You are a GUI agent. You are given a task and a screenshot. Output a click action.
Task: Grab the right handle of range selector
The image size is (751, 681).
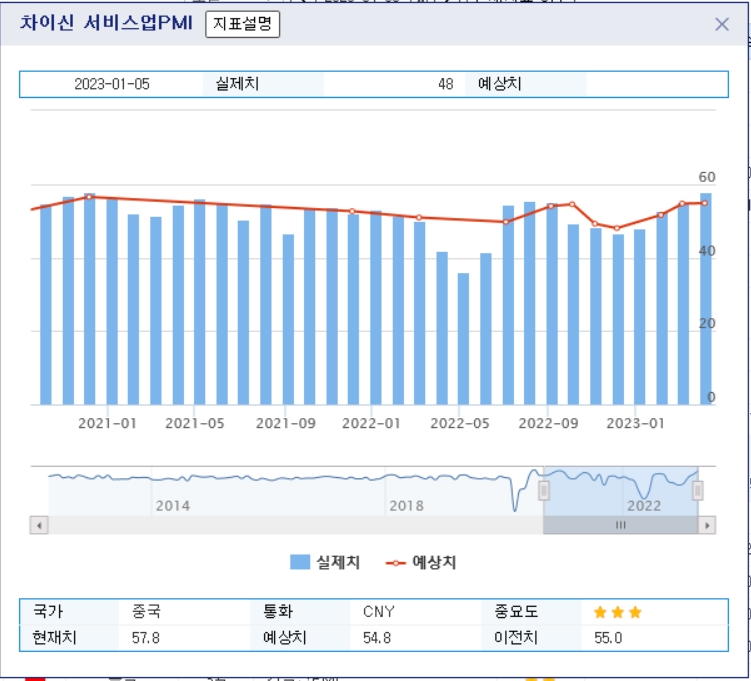click(698, 490)
